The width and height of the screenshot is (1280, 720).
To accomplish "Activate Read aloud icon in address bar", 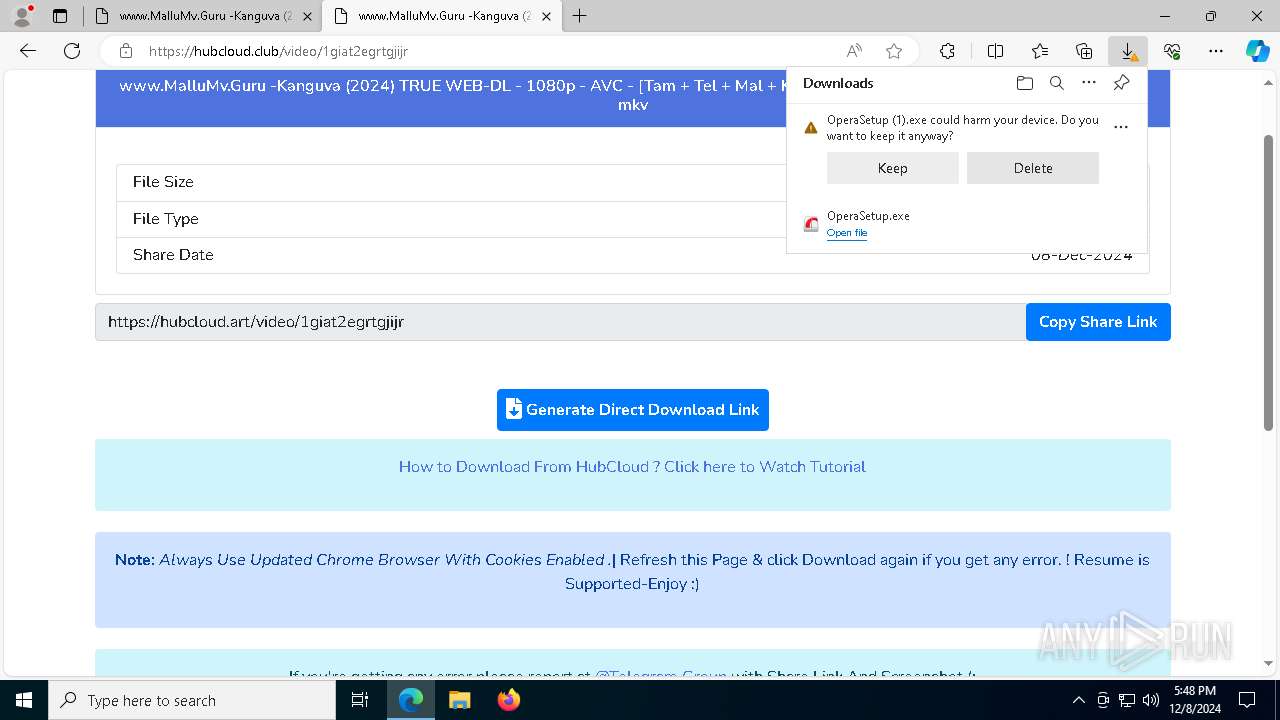I will 854,51.
